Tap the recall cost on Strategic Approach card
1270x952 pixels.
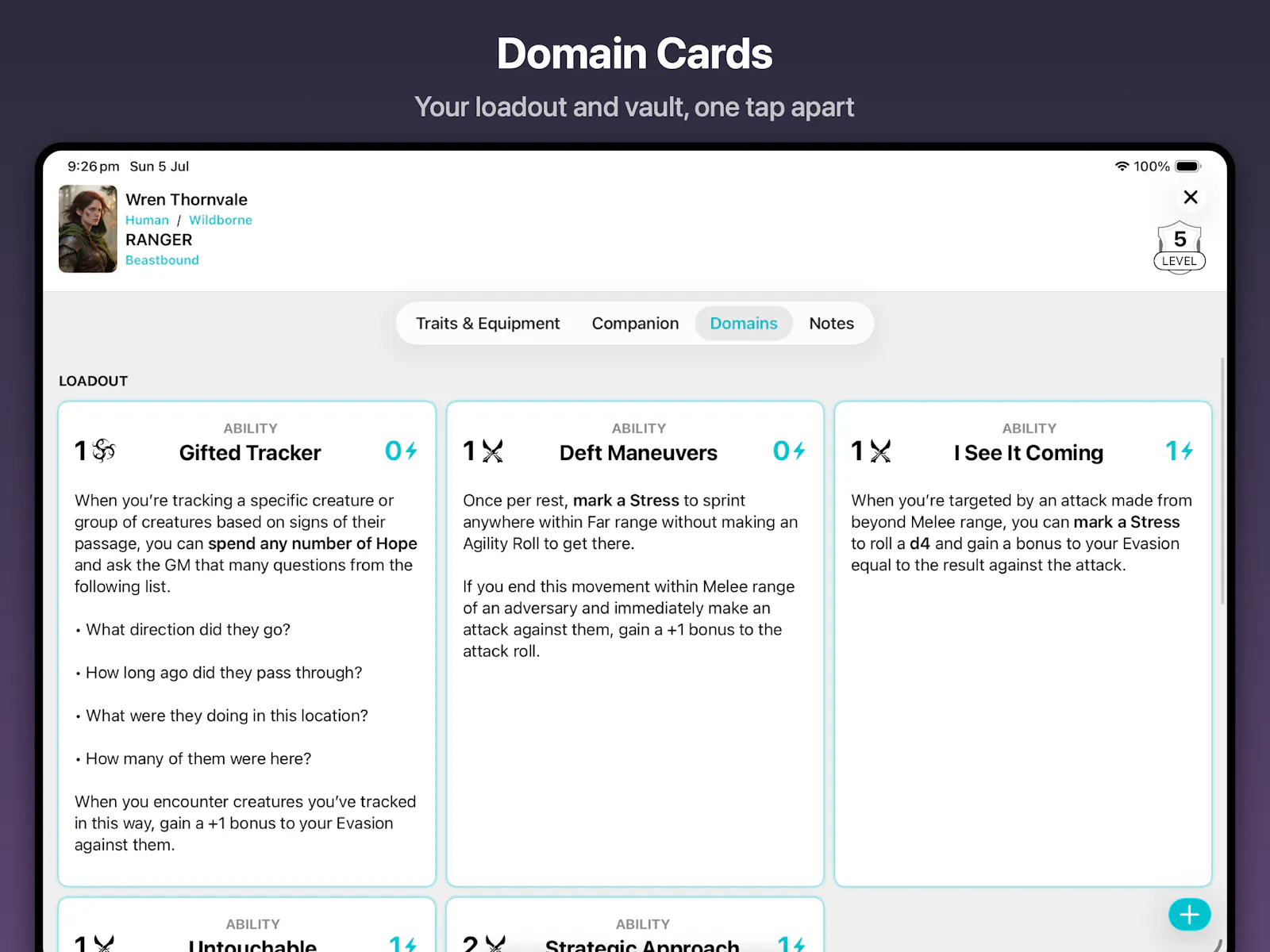pyautogui.click(x=792, y=943)
